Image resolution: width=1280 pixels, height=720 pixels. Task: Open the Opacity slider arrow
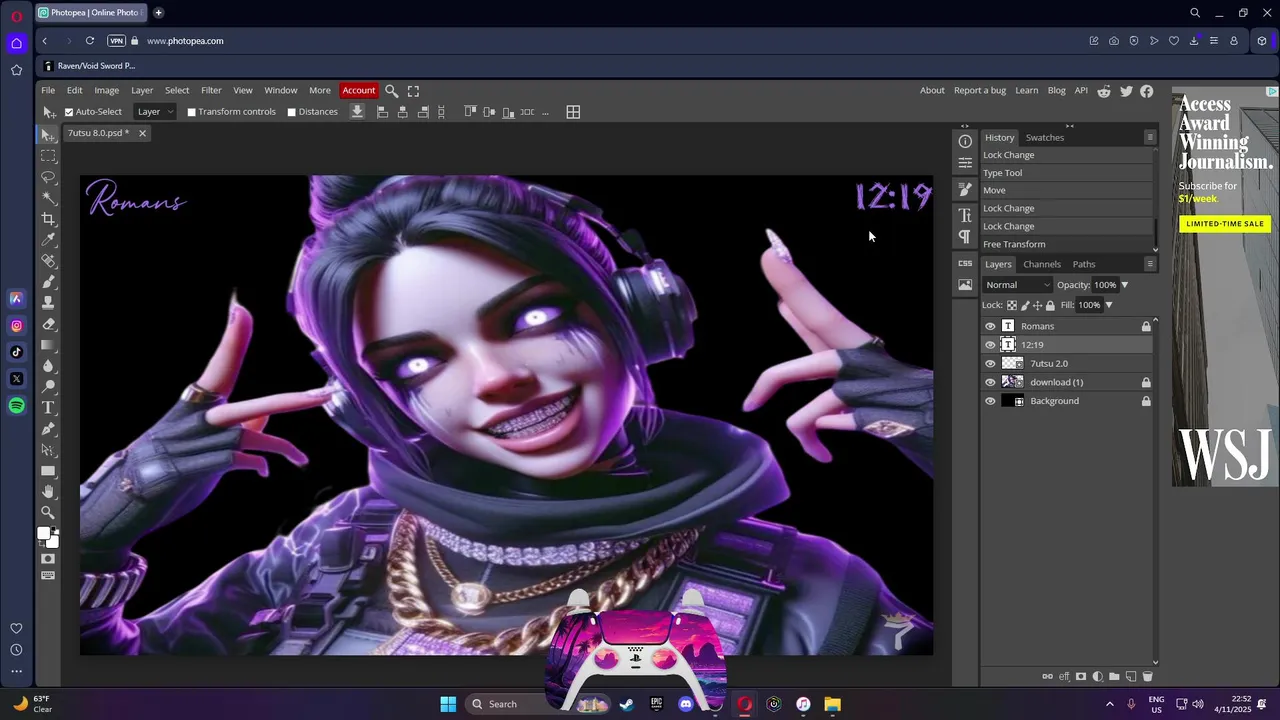pyautogui.click(x=1124, y=285)
